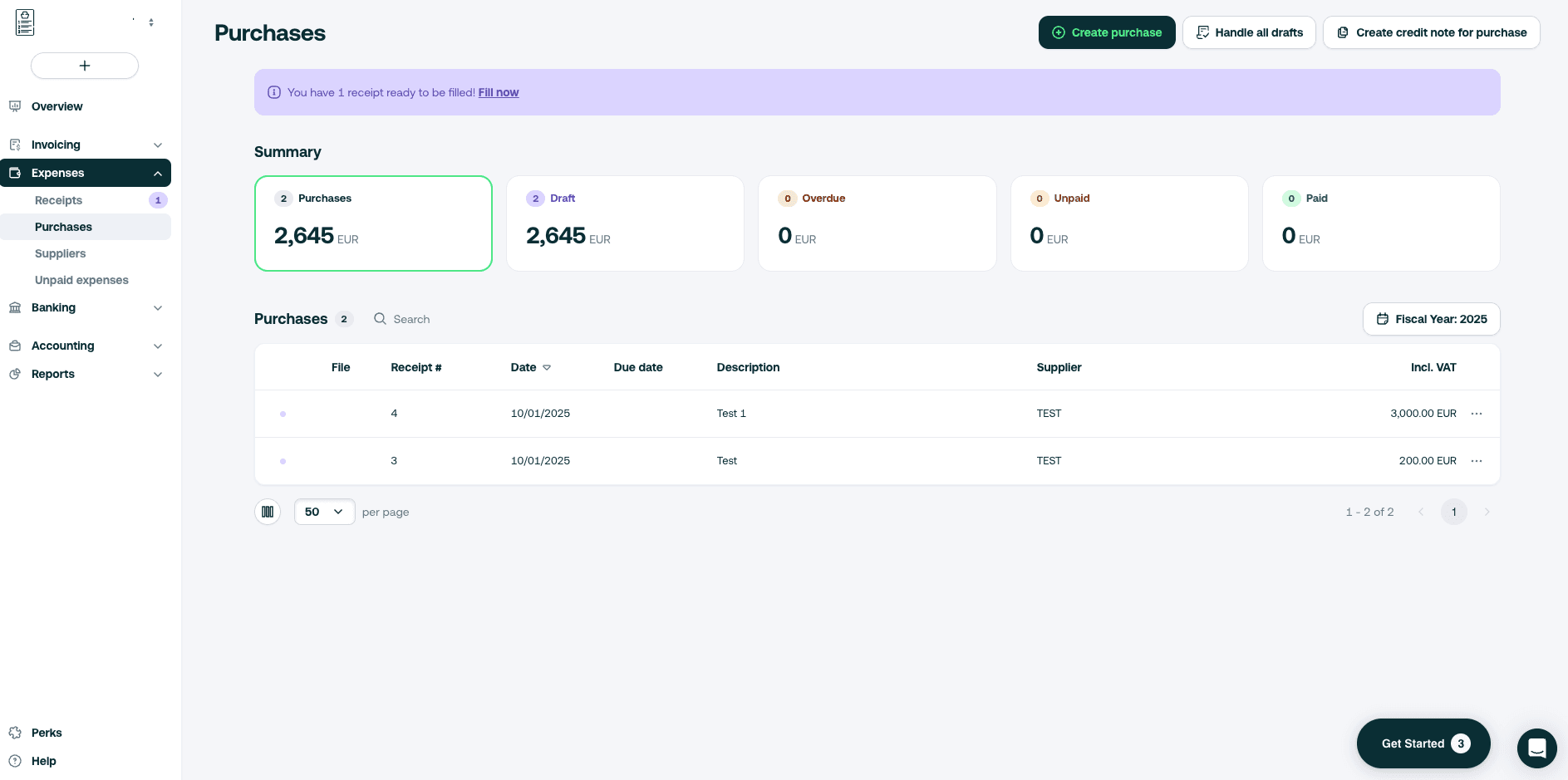Viewport: 1568px width, 780px height.
Task: Open more options for 200.00 EUR purchase
Action: pos(1477,461)
